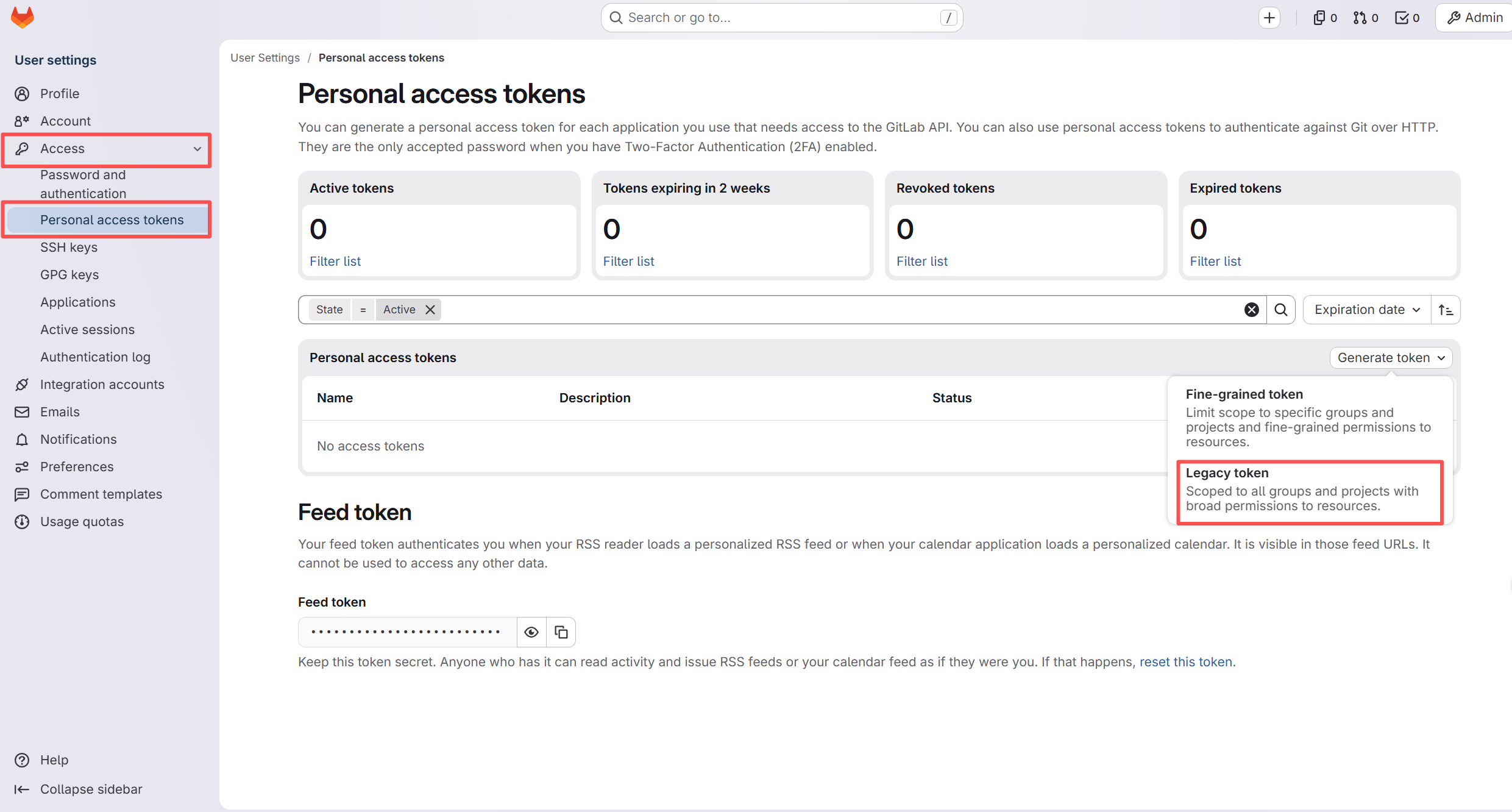Screen dimensions: 1512x812
Task: Open the create new plus menu
Action: point(1269,18)
